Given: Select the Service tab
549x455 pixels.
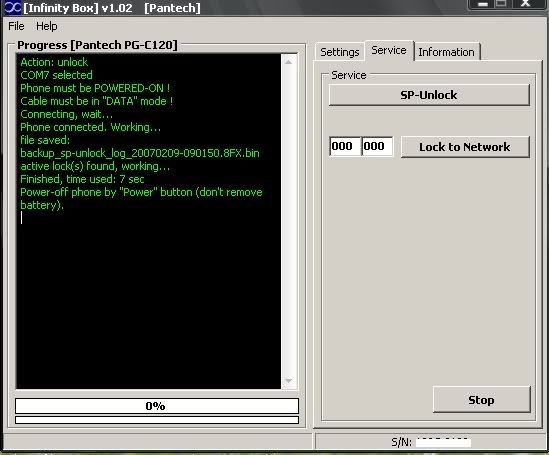Looking at the screenshot, I should (389, 50).
